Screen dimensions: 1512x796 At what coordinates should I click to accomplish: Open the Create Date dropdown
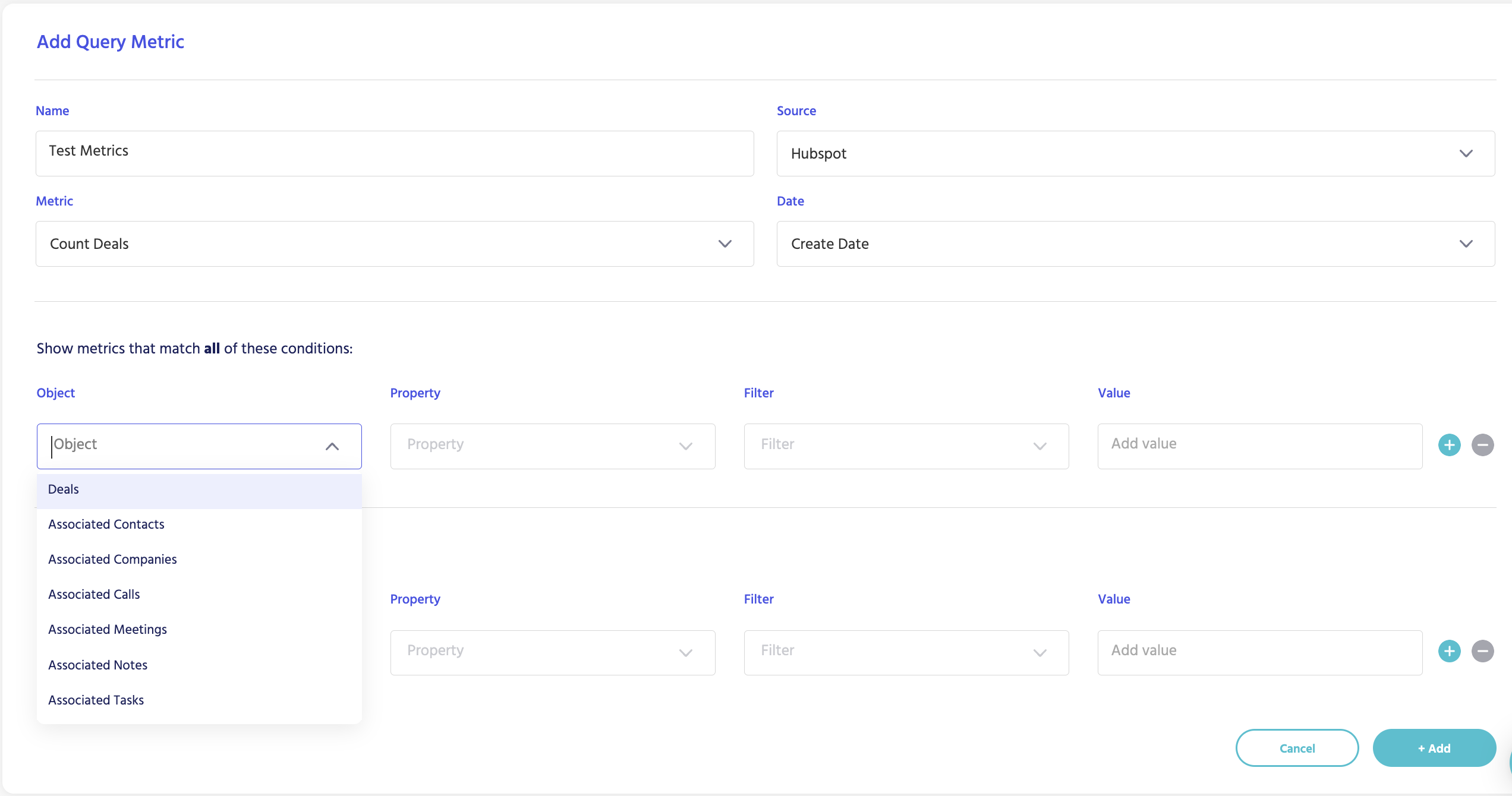(x=1135, y=244)
